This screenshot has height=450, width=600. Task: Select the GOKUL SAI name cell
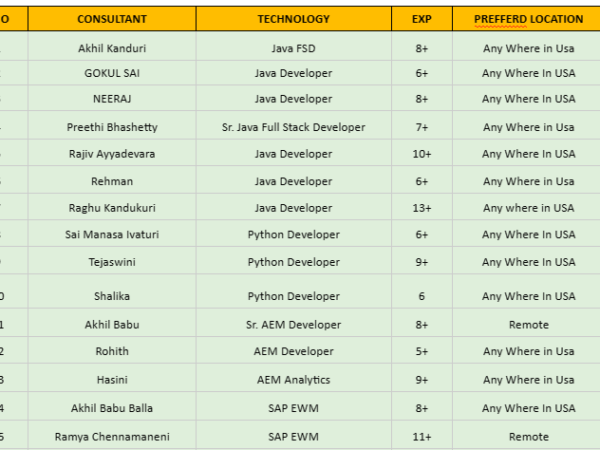112,73
